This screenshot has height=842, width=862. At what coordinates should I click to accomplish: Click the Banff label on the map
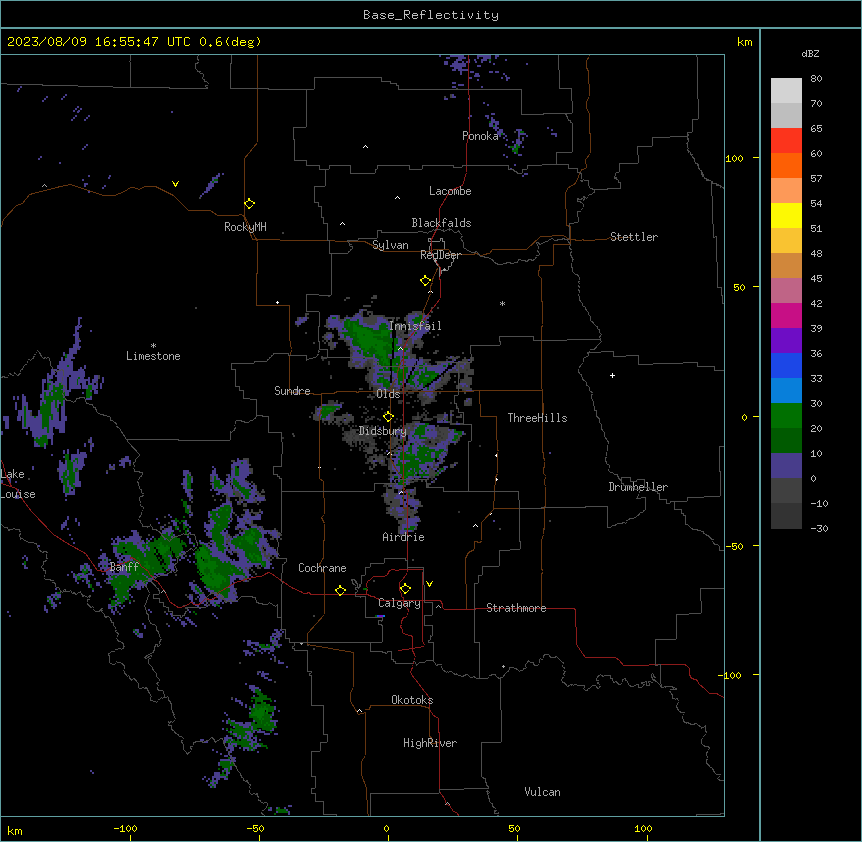click(x=124, y=567)
